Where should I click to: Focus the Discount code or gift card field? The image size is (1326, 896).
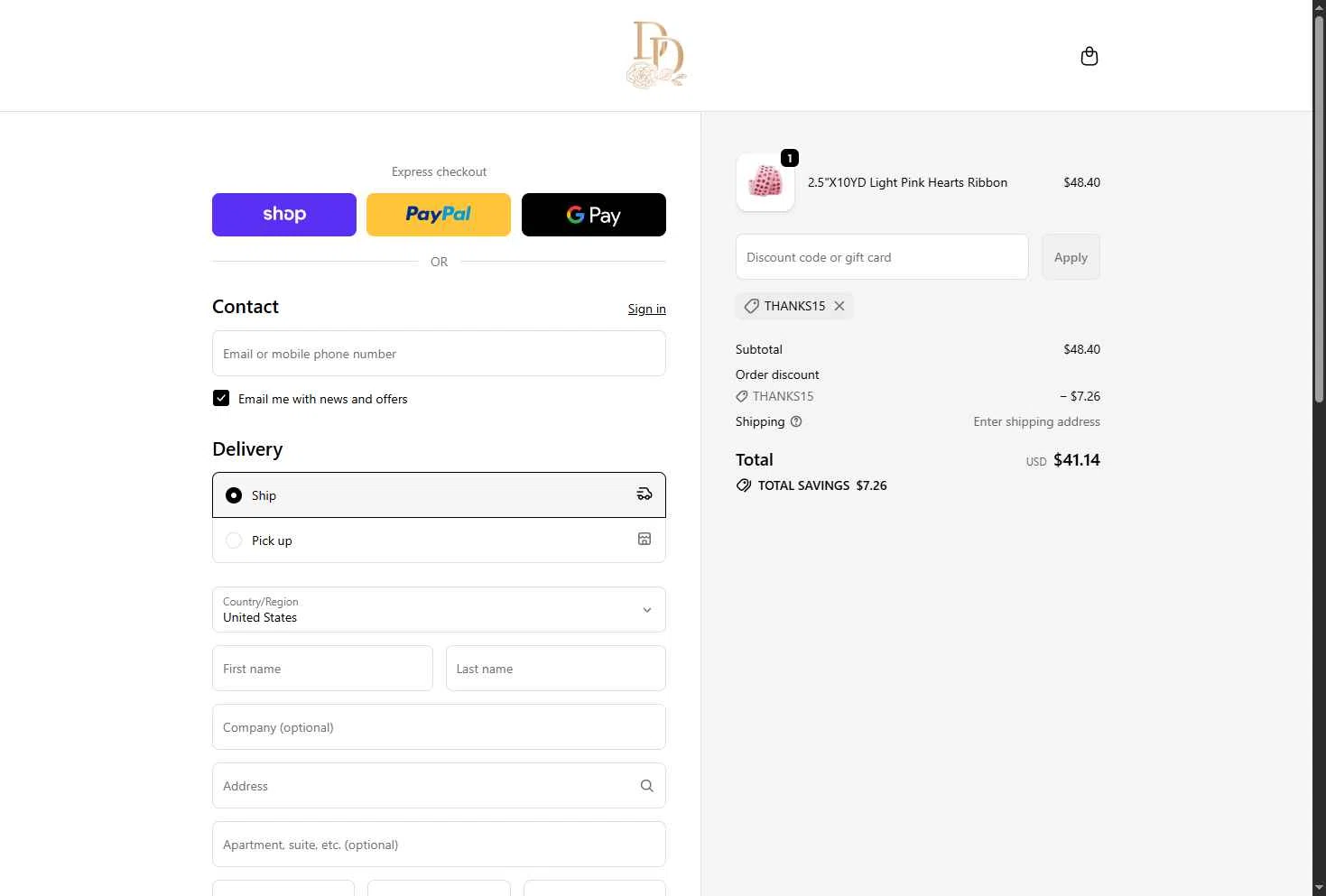click(882, 257)
